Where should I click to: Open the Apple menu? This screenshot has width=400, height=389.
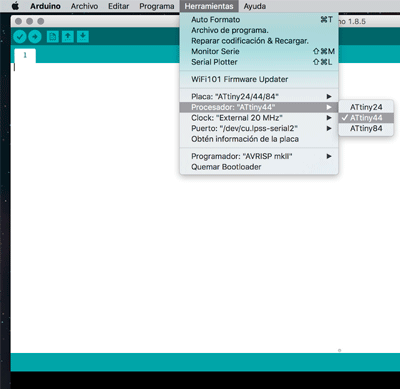point(15,6)
